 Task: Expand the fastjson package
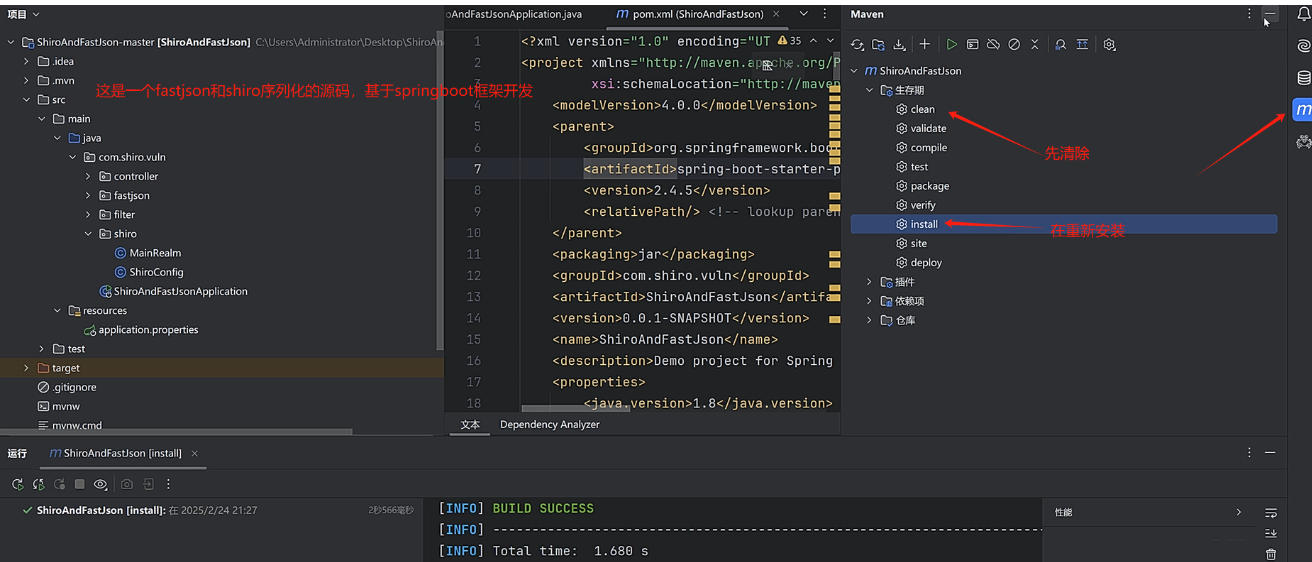point(88,196)
